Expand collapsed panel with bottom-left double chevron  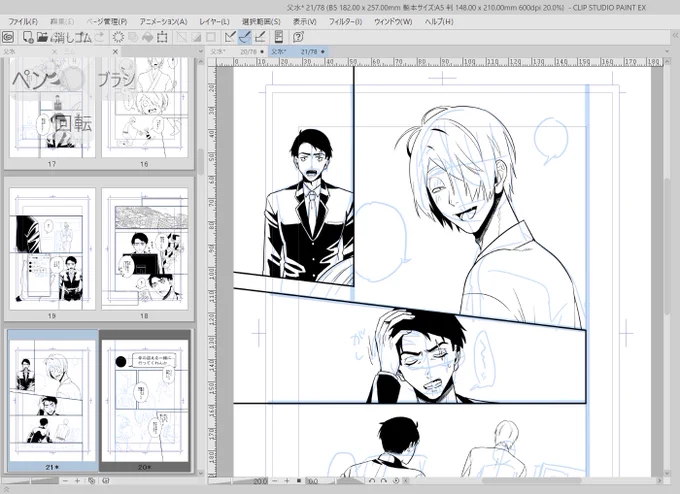click(x=7, y=489)
